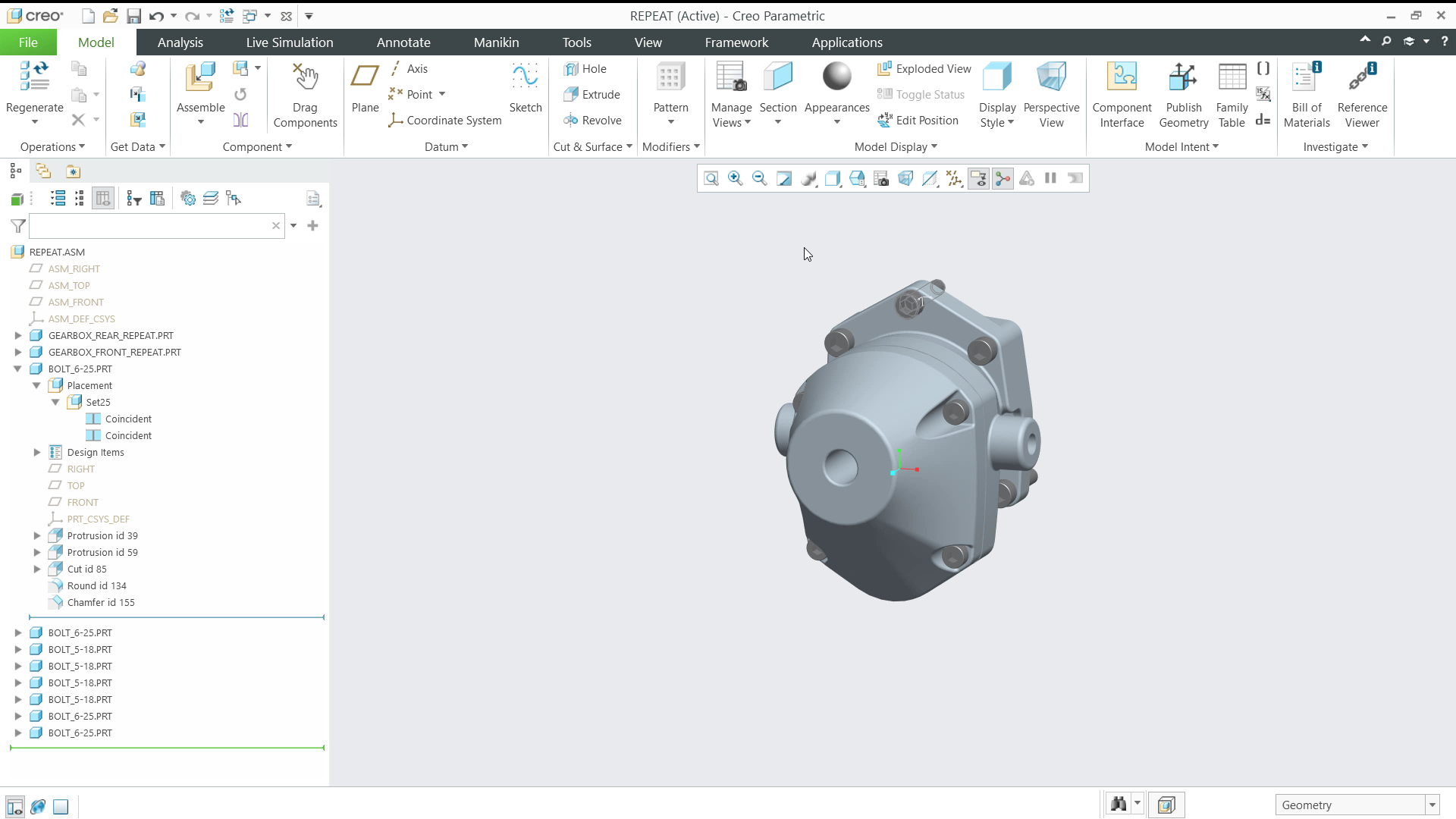The width and height of the screenshot is (1456, 819).
Task: Toggle Perspective View
Action: [x=1051, y=95]
